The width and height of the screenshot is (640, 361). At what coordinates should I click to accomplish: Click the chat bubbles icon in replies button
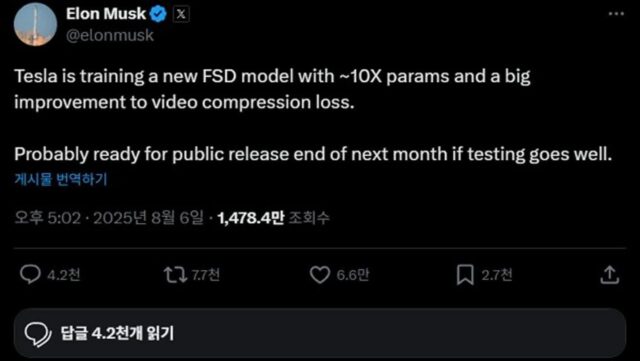[x=38, y=334]
